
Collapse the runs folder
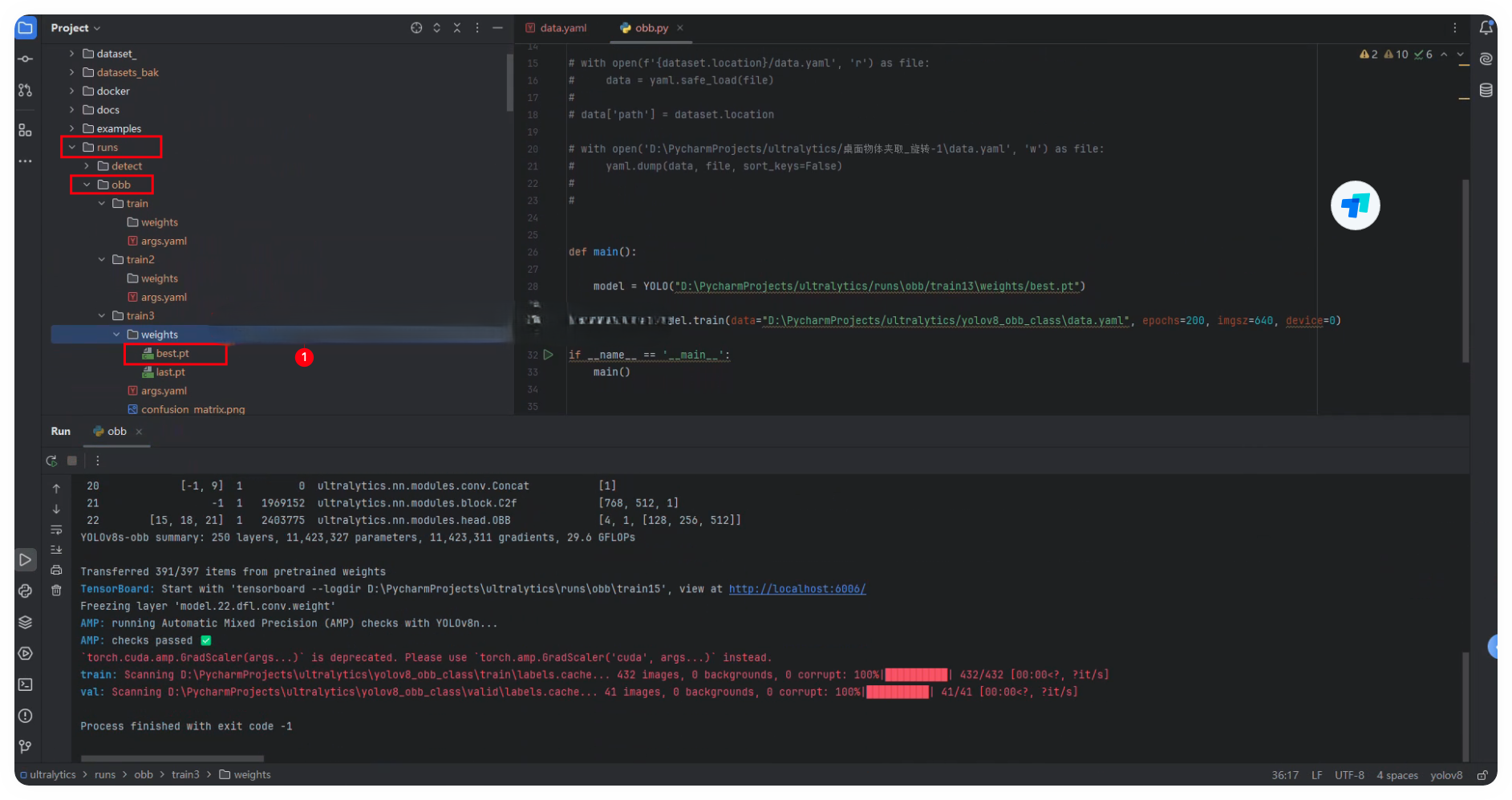click(72, 148)
